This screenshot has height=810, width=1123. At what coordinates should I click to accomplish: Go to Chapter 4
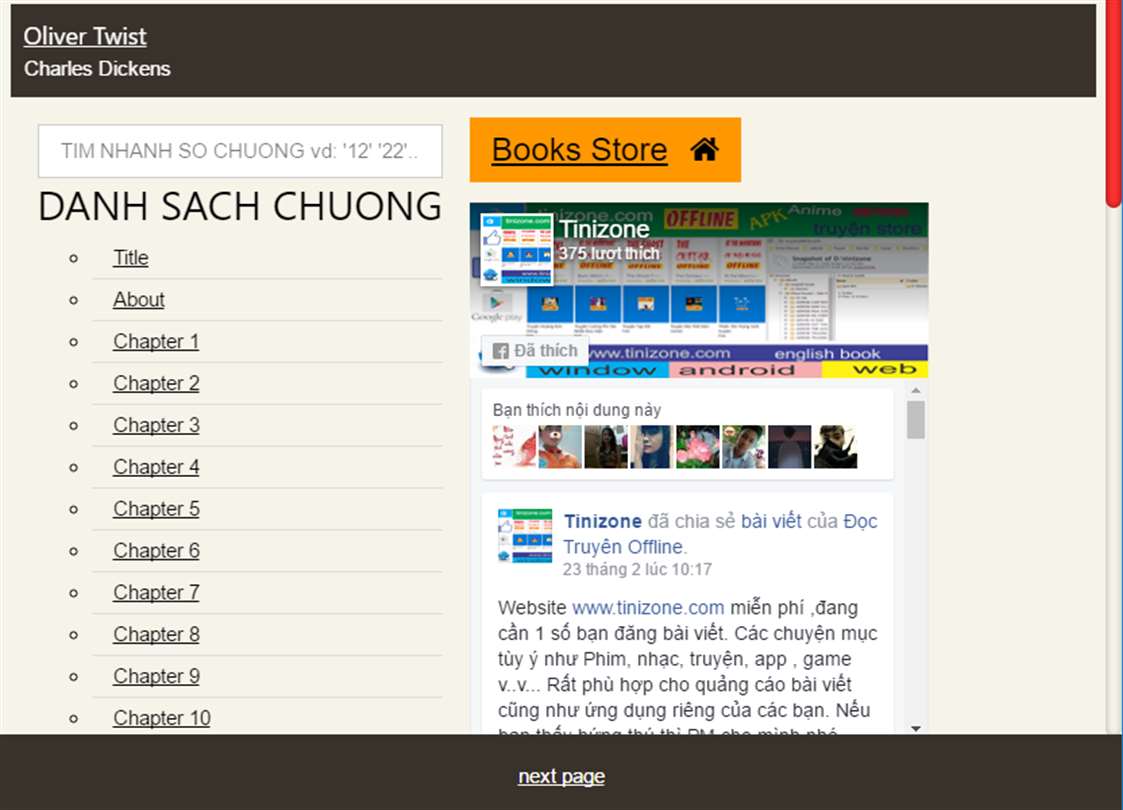pyautogui.click(x=156, y=467)
